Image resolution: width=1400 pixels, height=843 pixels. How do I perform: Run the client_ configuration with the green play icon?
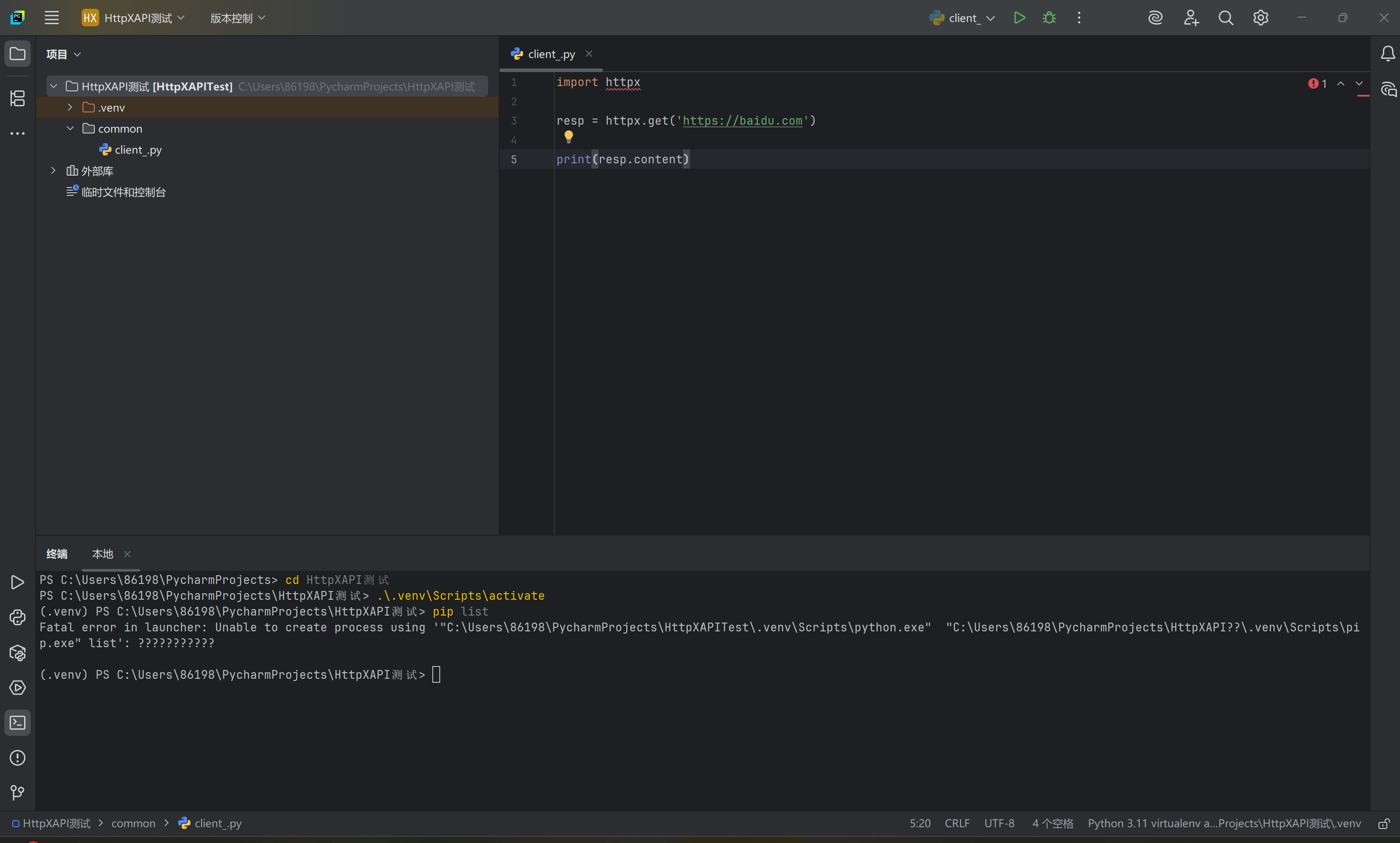point(1019,18)
